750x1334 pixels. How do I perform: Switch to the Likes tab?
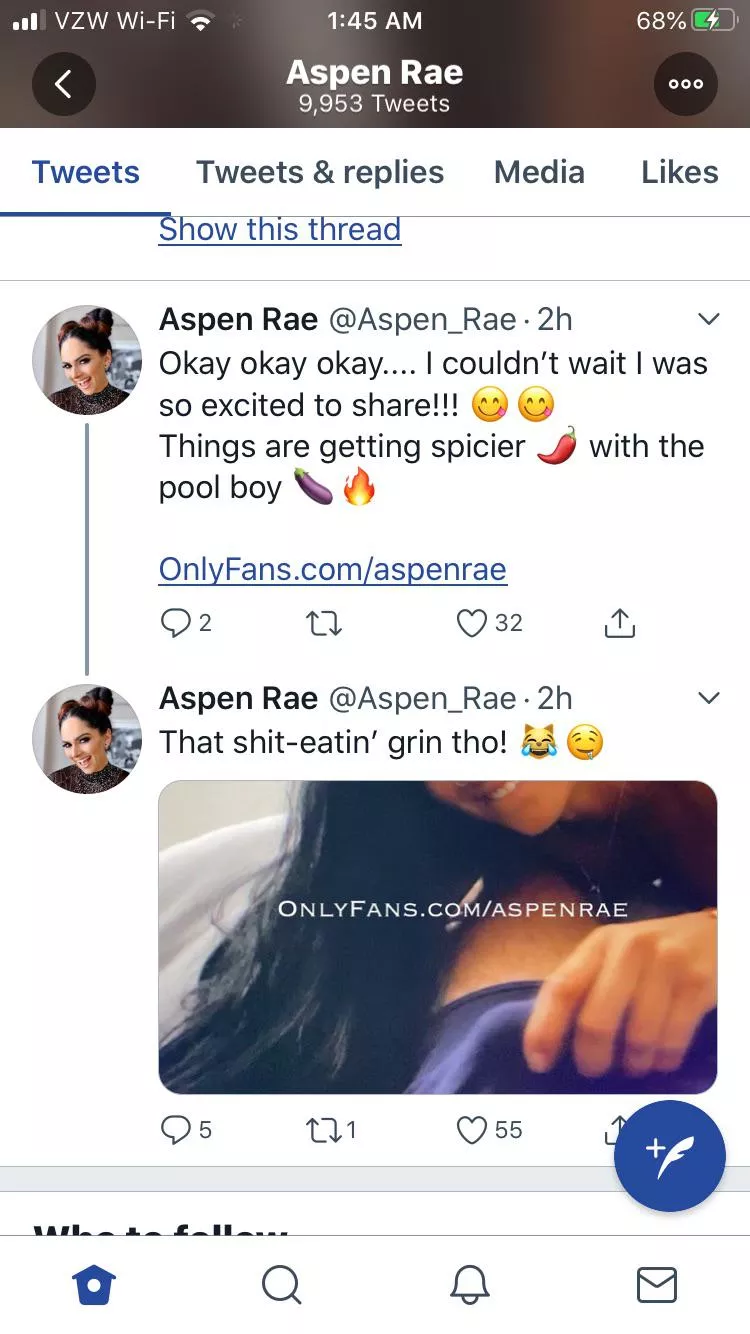pyautogui.click(x=679, y=172)
